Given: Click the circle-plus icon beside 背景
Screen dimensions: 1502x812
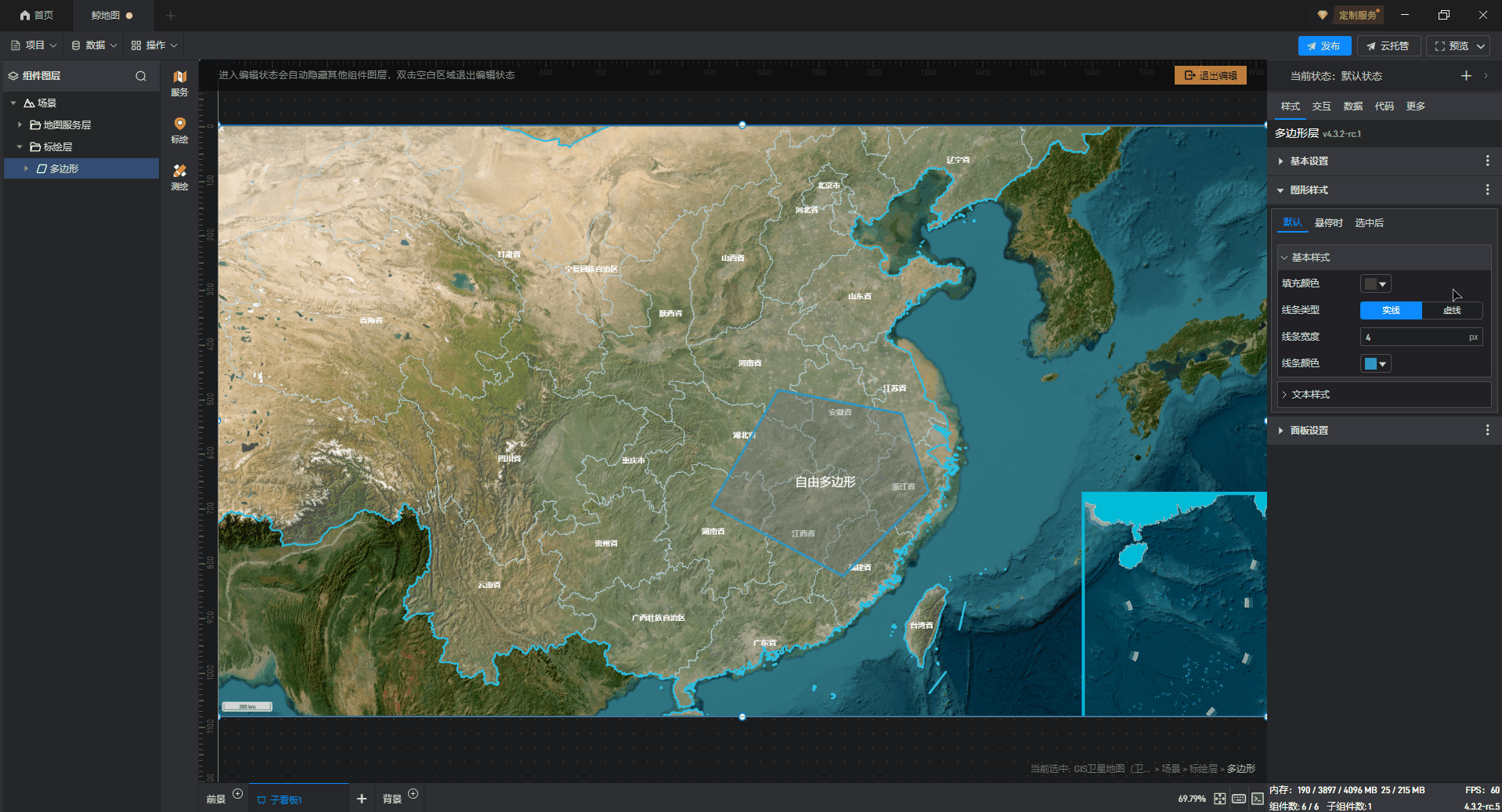Looking at the screenshot, I should coord(413,794).
